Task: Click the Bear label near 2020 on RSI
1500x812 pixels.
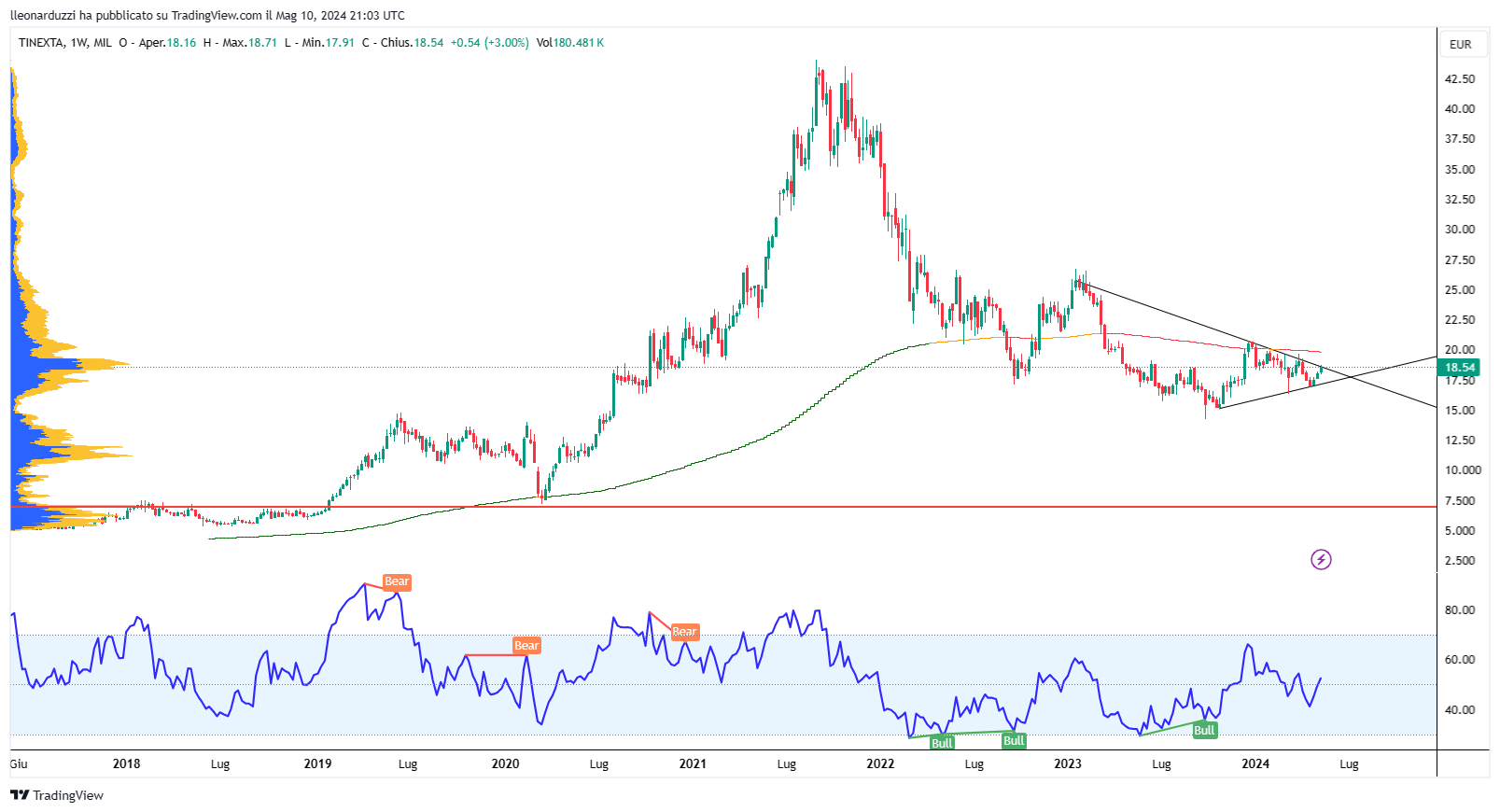Action: (526, 645)
